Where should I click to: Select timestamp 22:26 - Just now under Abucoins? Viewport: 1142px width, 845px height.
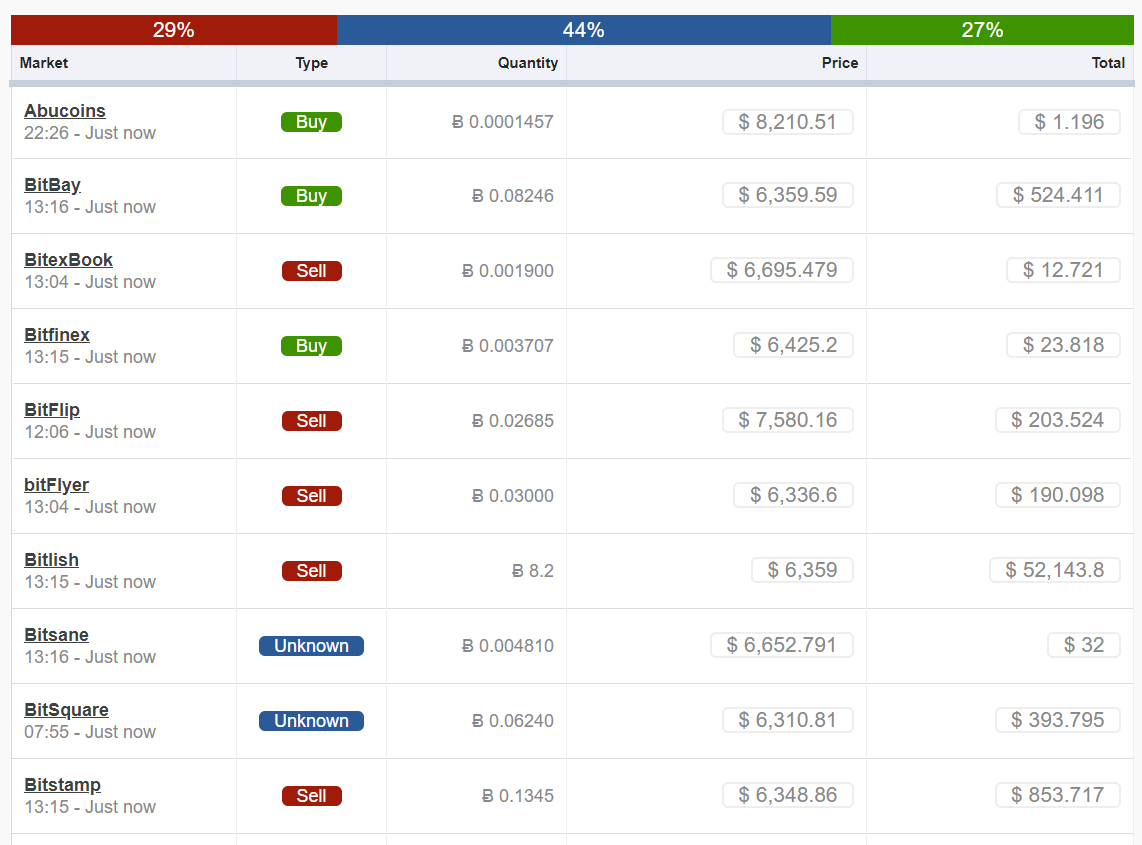90,133
